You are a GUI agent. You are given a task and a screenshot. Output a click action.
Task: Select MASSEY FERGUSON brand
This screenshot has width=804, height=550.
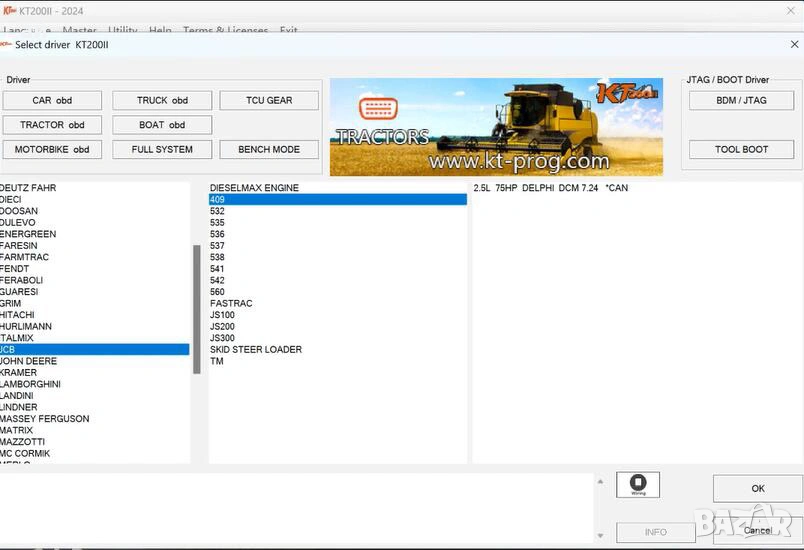[46, 419]
